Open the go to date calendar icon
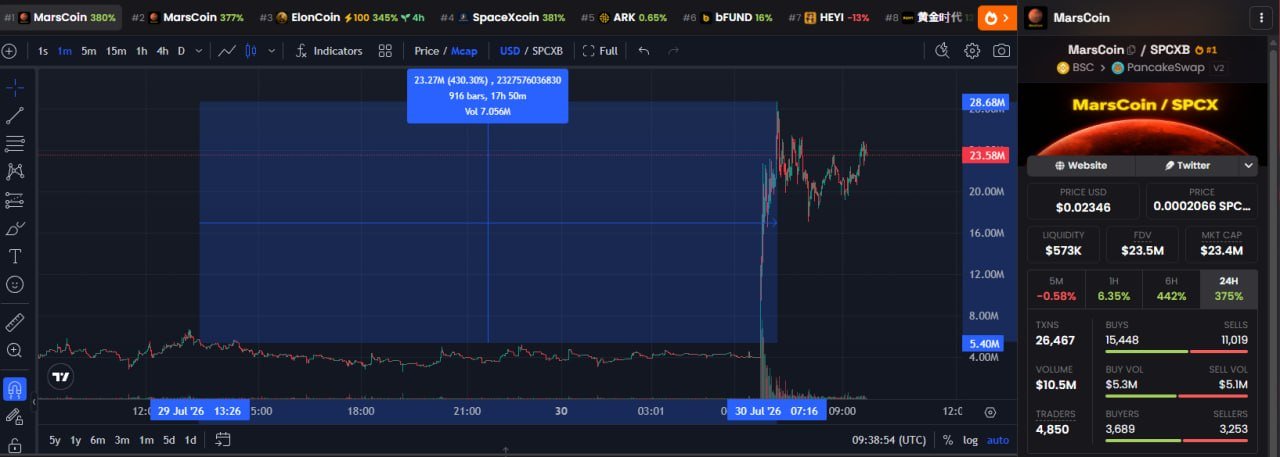This screenshot has width=1280, height=457. (x=222, y=440)
